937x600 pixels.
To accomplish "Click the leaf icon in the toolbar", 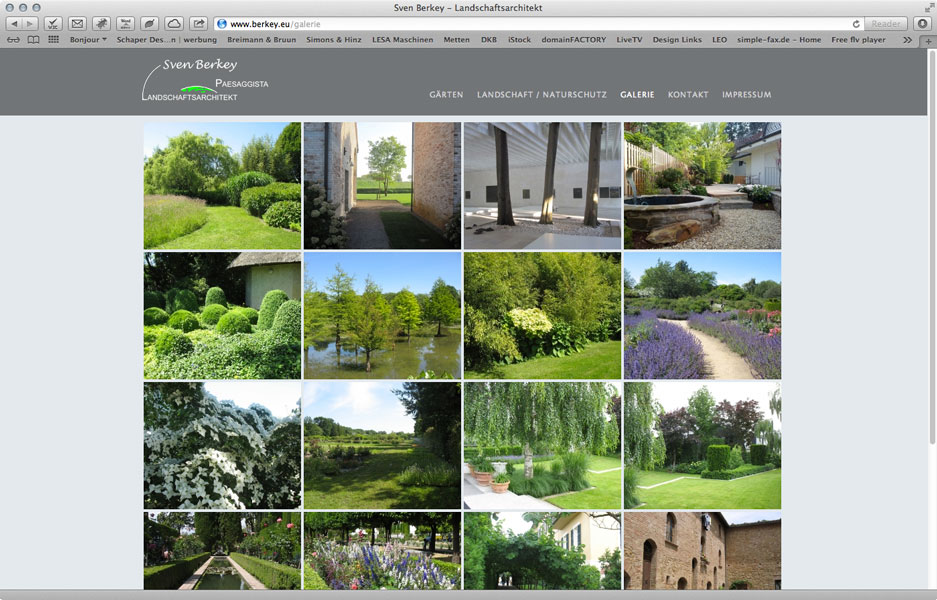I will click(x=149, y=24).
